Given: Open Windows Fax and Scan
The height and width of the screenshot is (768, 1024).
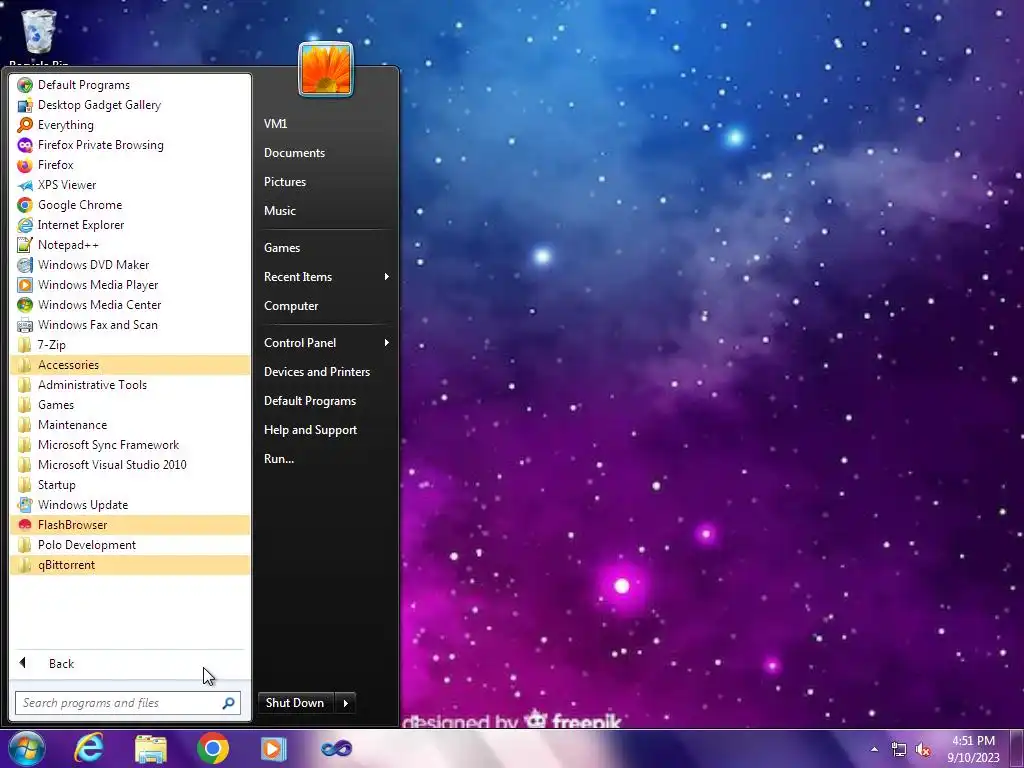Looking at the screenshot, I should [130, 325].
